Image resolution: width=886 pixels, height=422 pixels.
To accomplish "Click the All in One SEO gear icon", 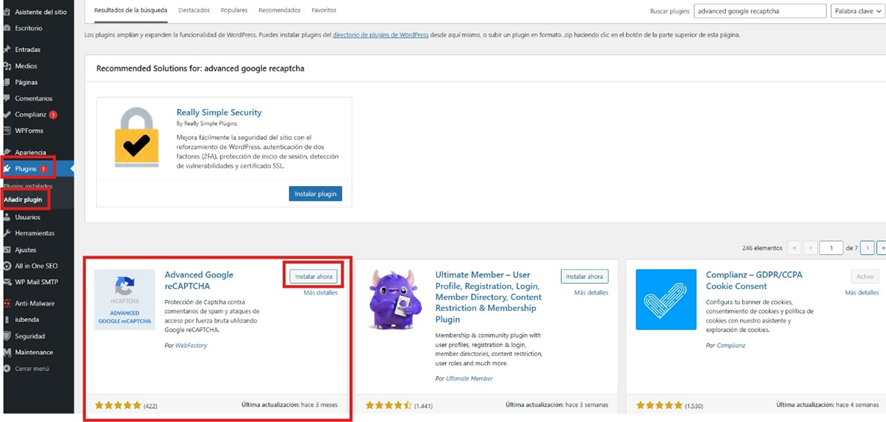I will click(7, 266).
